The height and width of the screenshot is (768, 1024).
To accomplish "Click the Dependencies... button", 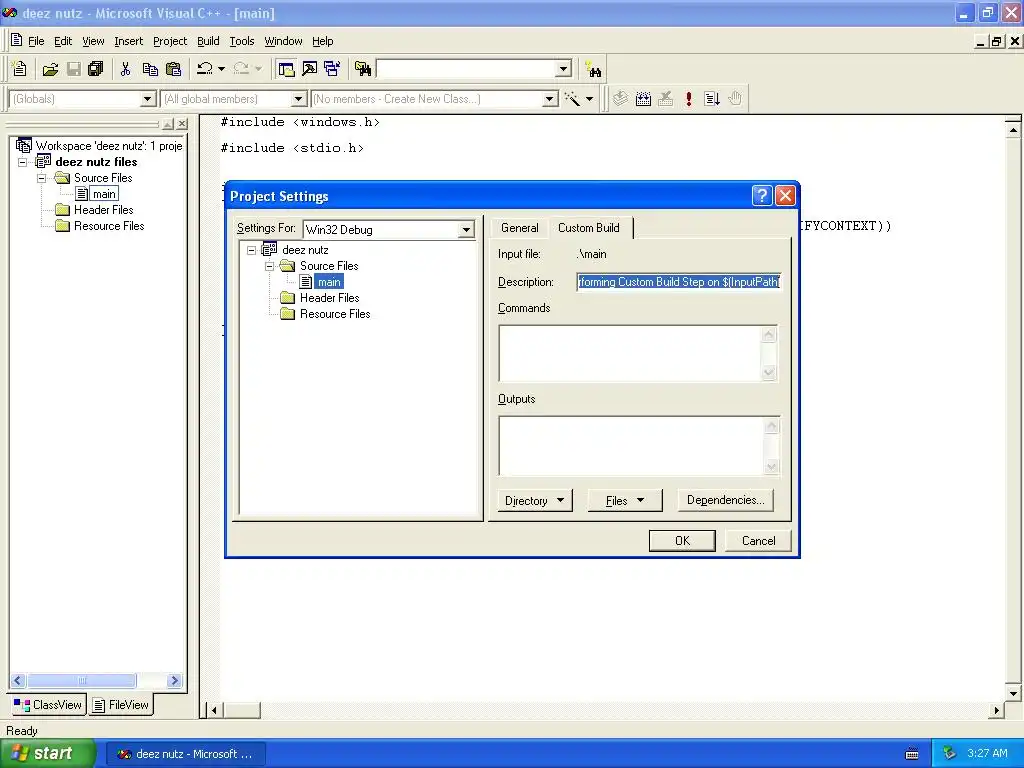I will [x=726, y=500].
